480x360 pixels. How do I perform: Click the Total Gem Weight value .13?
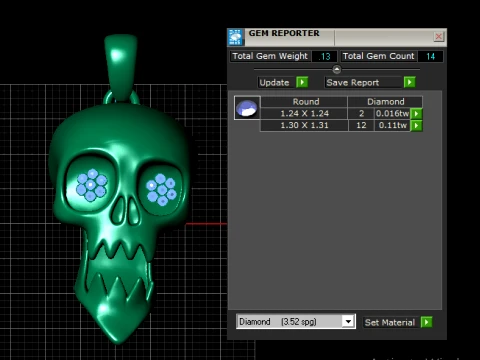coord(324,56)
